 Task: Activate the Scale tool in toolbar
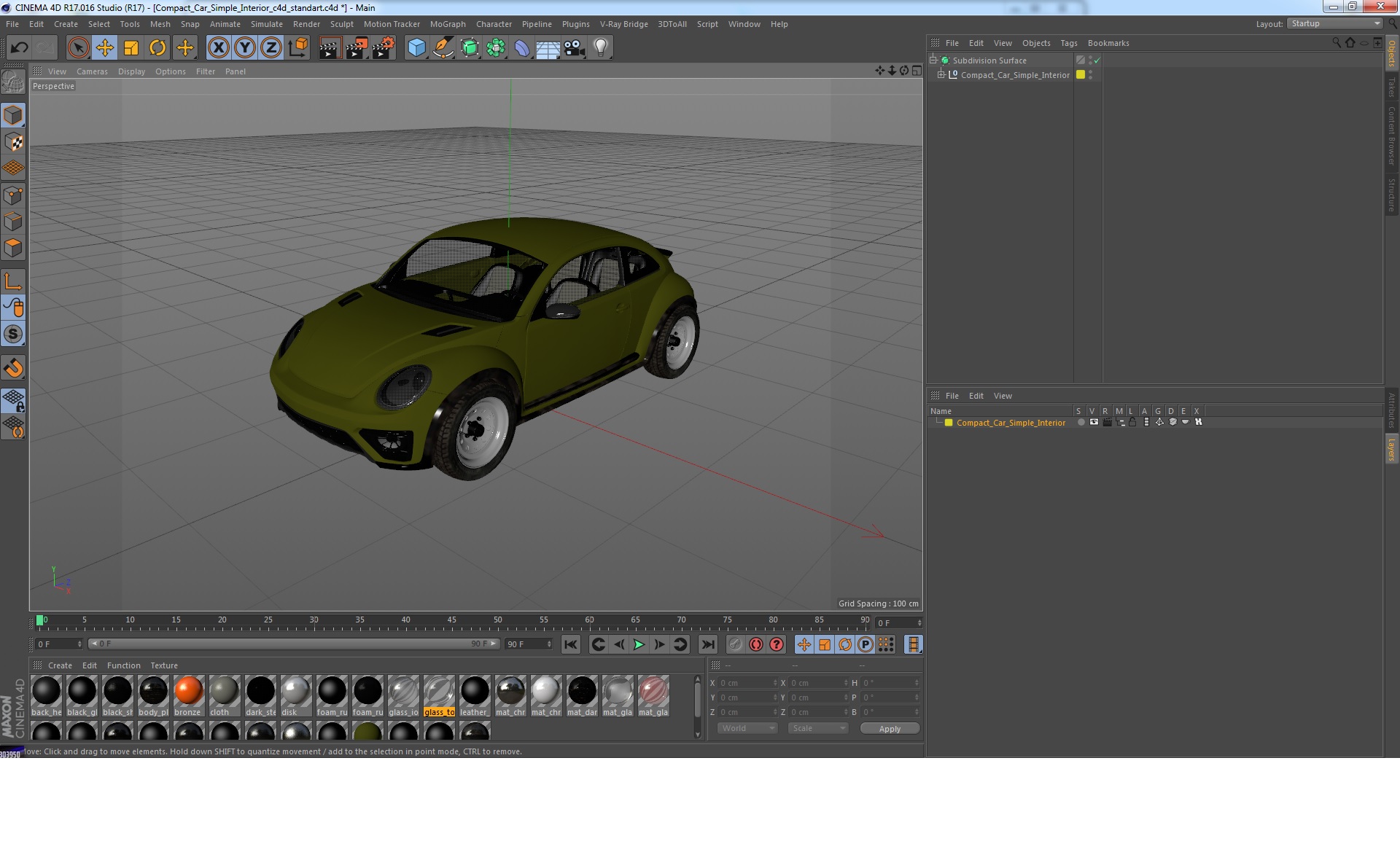pos(131,48)
